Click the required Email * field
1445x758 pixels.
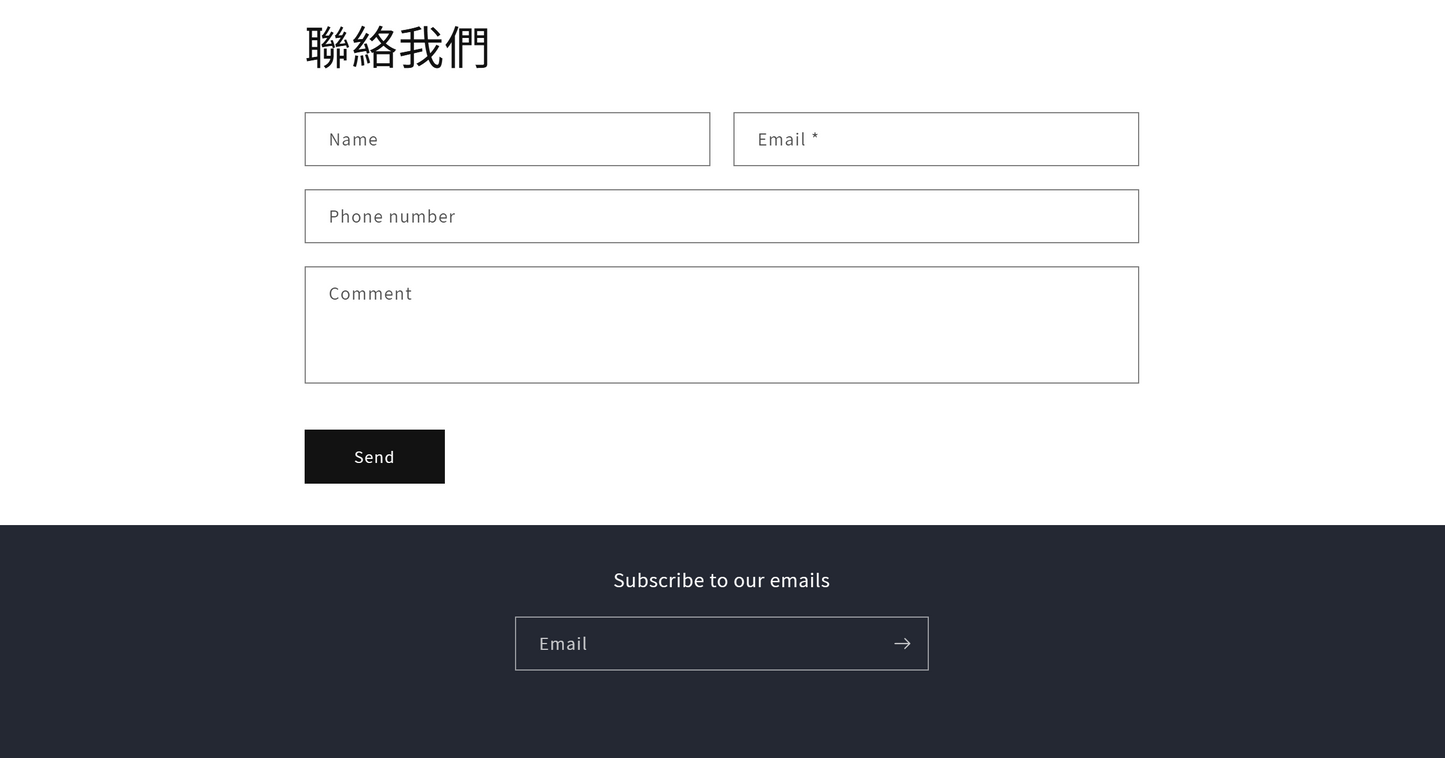[935, 139]
